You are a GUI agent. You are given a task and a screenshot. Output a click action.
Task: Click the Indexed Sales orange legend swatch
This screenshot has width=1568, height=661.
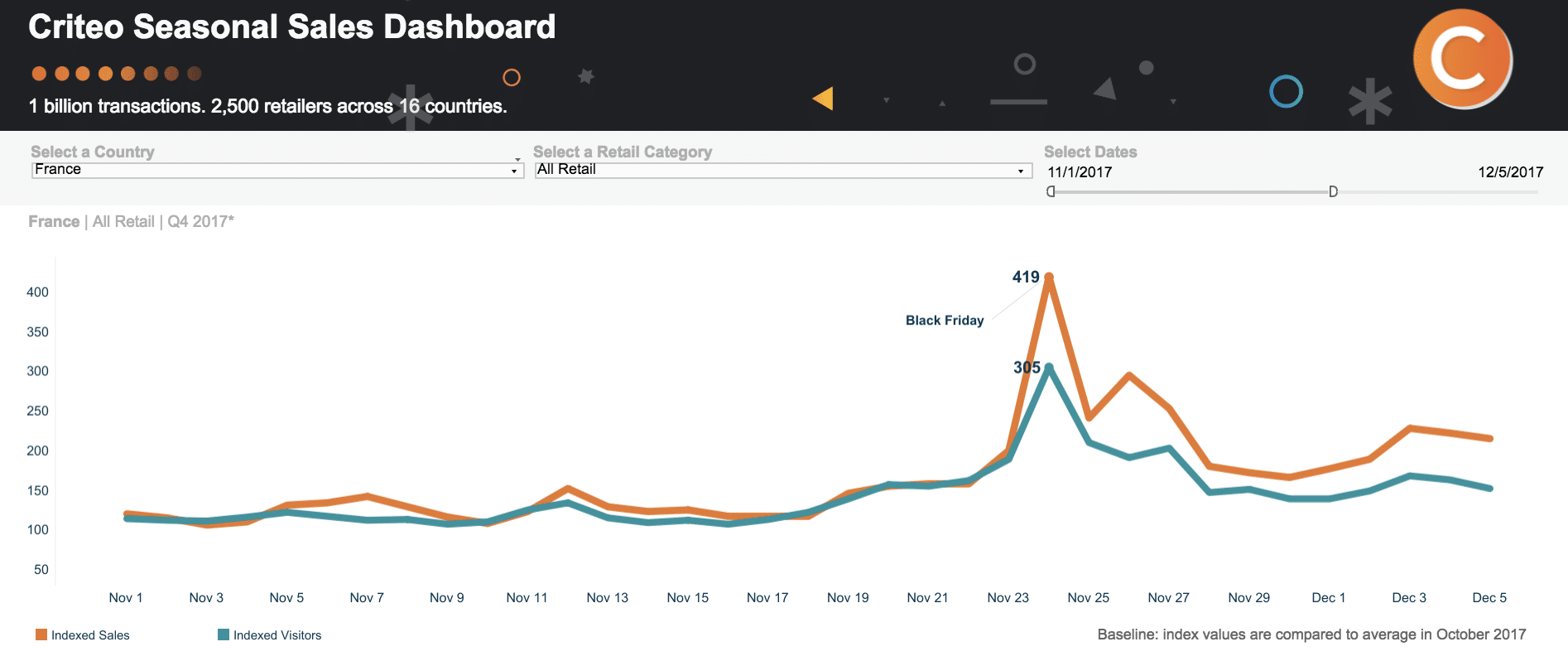pyautogui.click(x=41, y=634)
